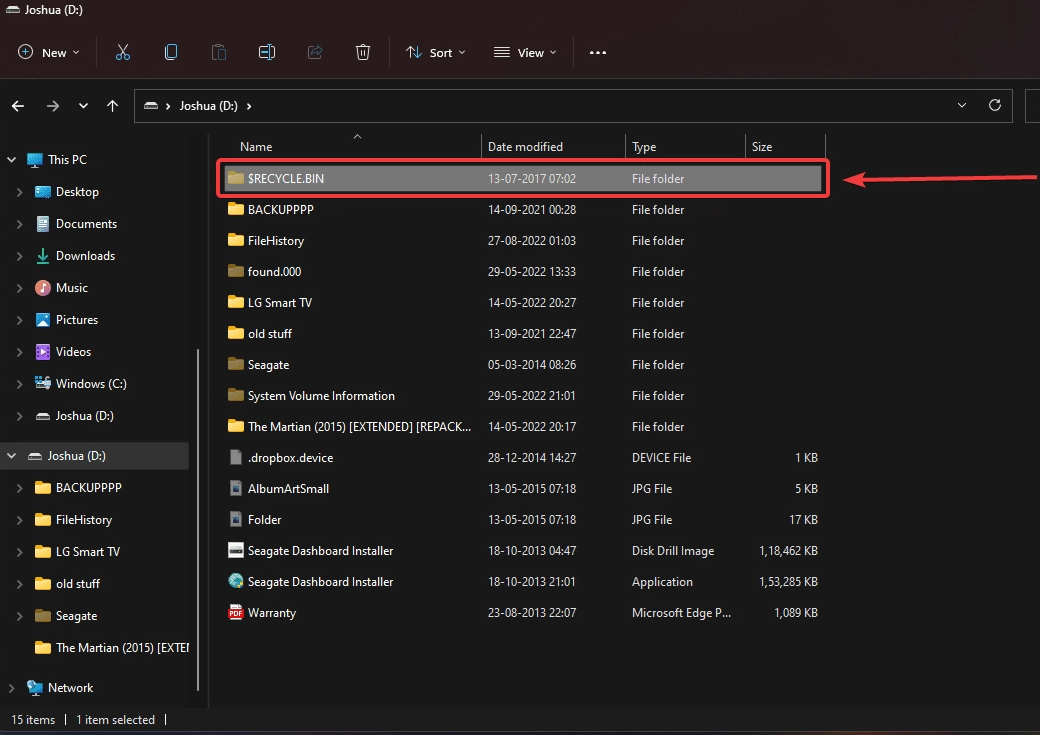This screenshot has width=1040, height=735.
Task: Click the 1 item selected status text
Action: tap(115, 720)
